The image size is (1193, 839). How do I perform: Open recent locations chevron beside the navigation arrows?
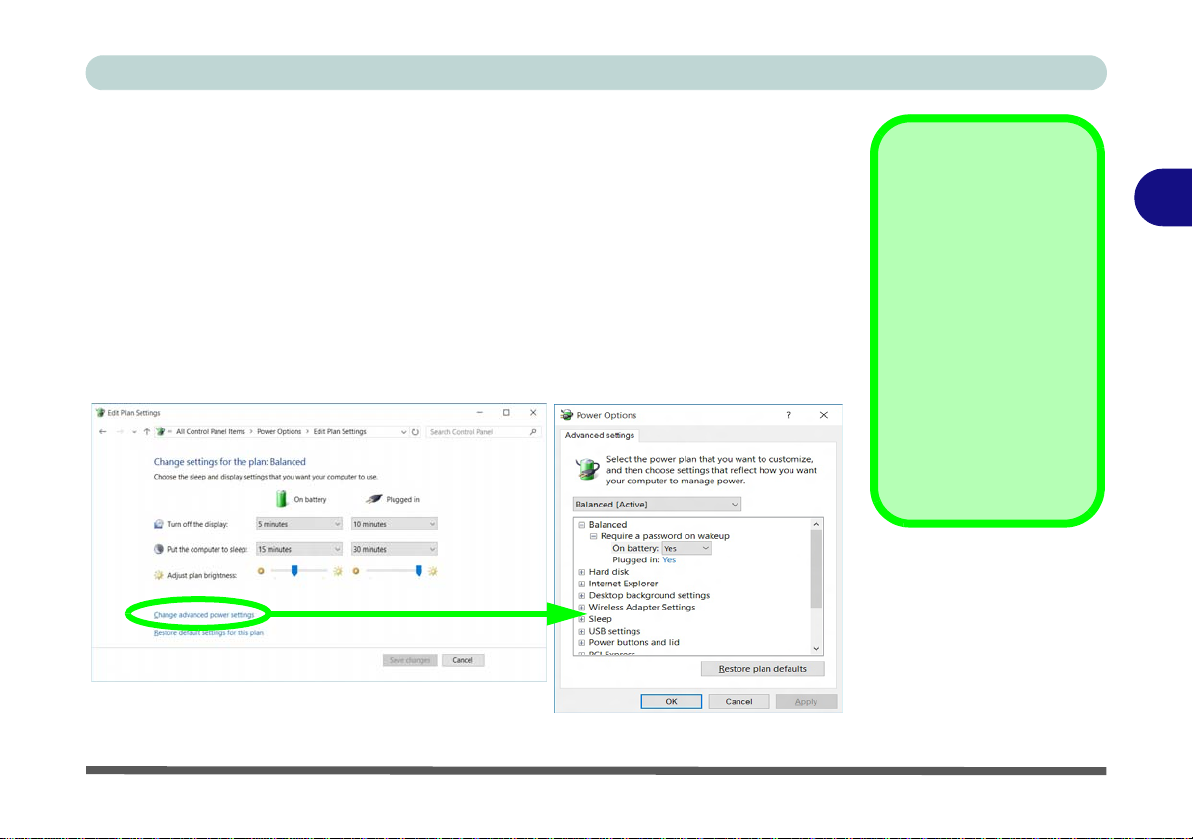click(x=134, y=432)
